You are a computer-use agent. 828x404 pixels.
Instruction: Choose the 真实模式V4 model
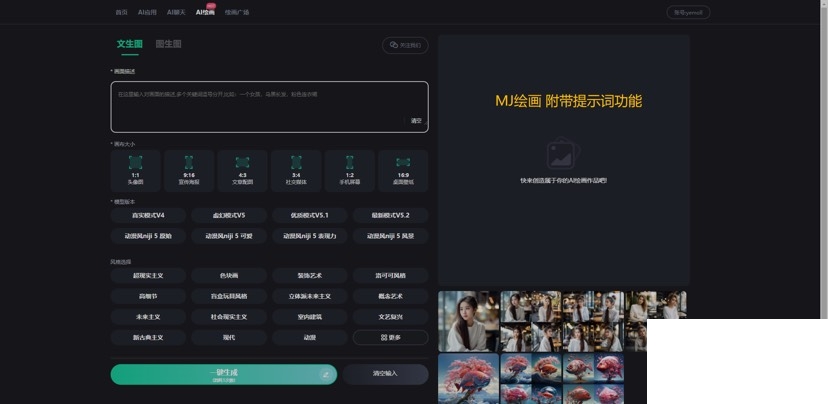point(148,215)
